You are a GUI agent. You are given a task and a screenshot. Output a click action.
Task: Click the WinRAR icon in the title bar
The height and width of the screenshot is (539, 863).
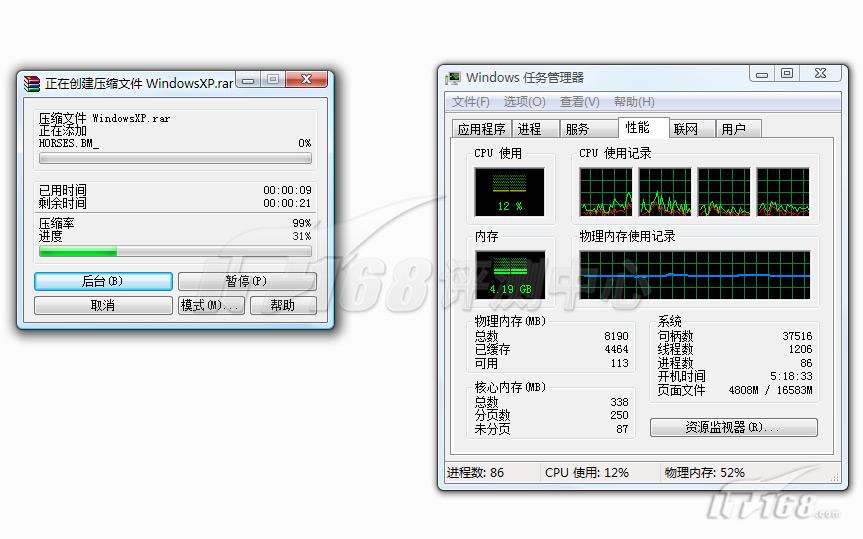click(32, 83)
